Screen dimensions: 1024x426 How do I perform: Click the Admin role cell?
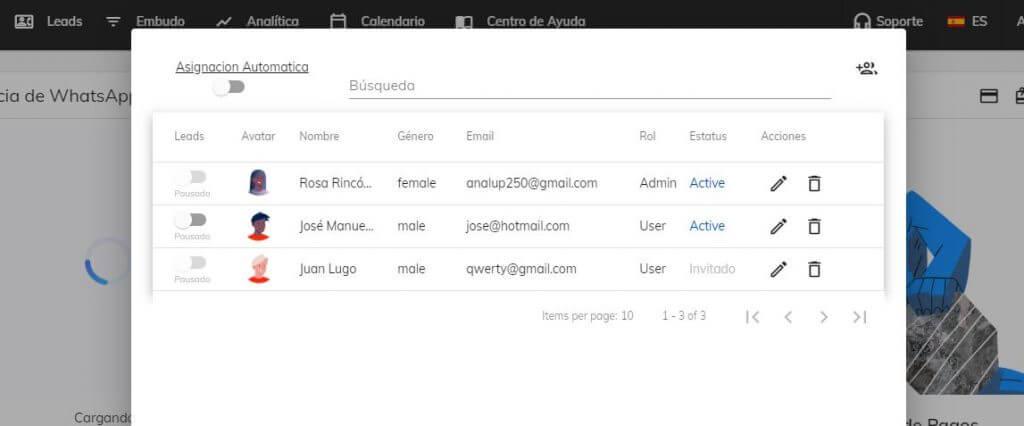tap(658, 184)
